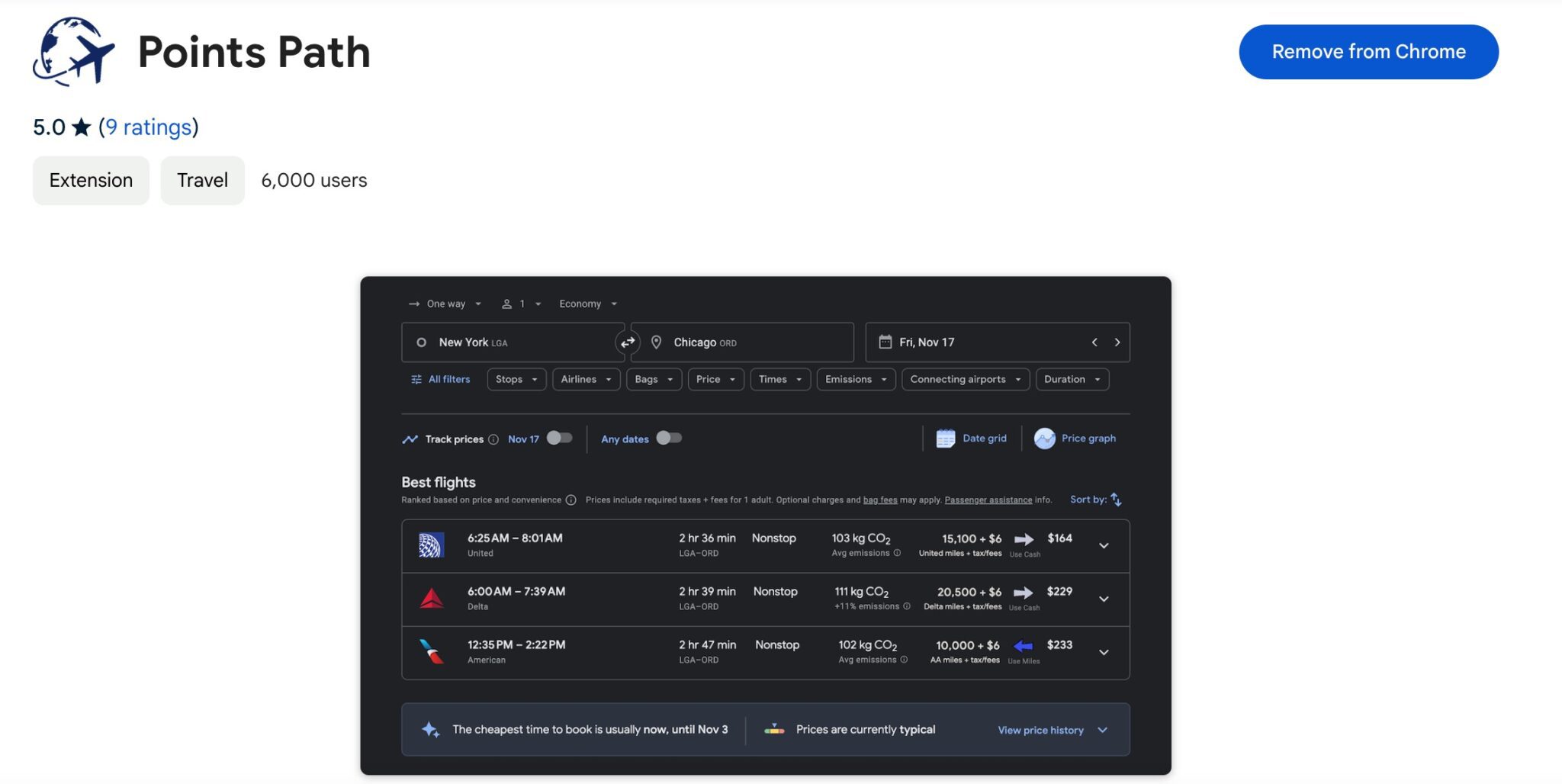This screenshot has width=1562, height=784.
Task: Click the Sort by arrows icon
Action: [x=1116, y=500]
